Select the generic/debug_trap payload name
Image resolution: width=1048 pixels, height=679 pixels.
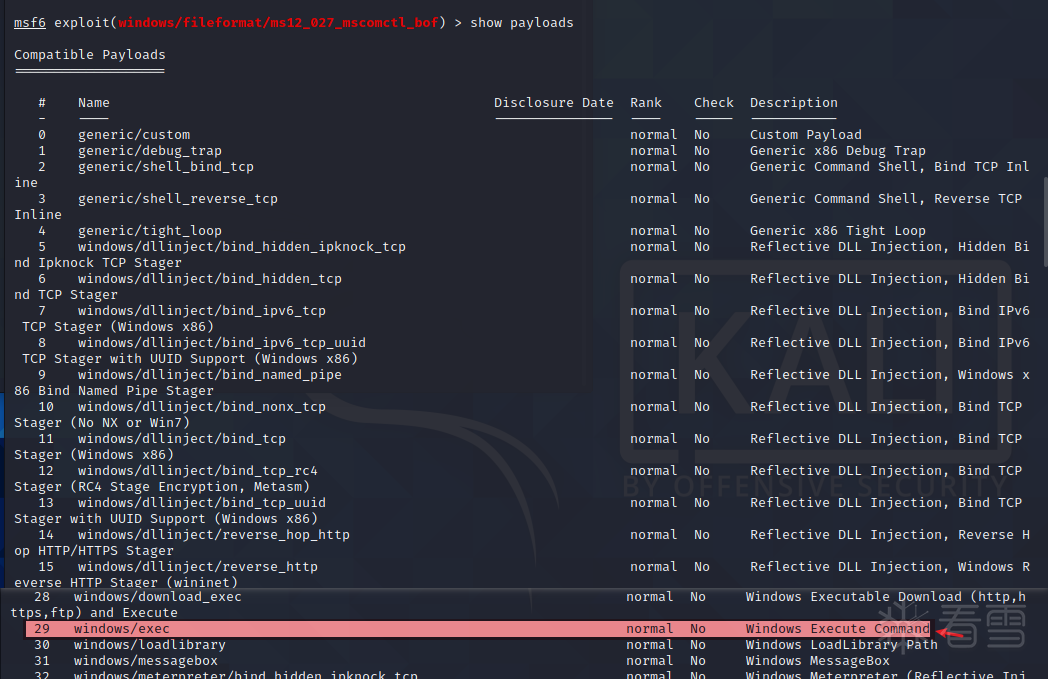[150, 151]
